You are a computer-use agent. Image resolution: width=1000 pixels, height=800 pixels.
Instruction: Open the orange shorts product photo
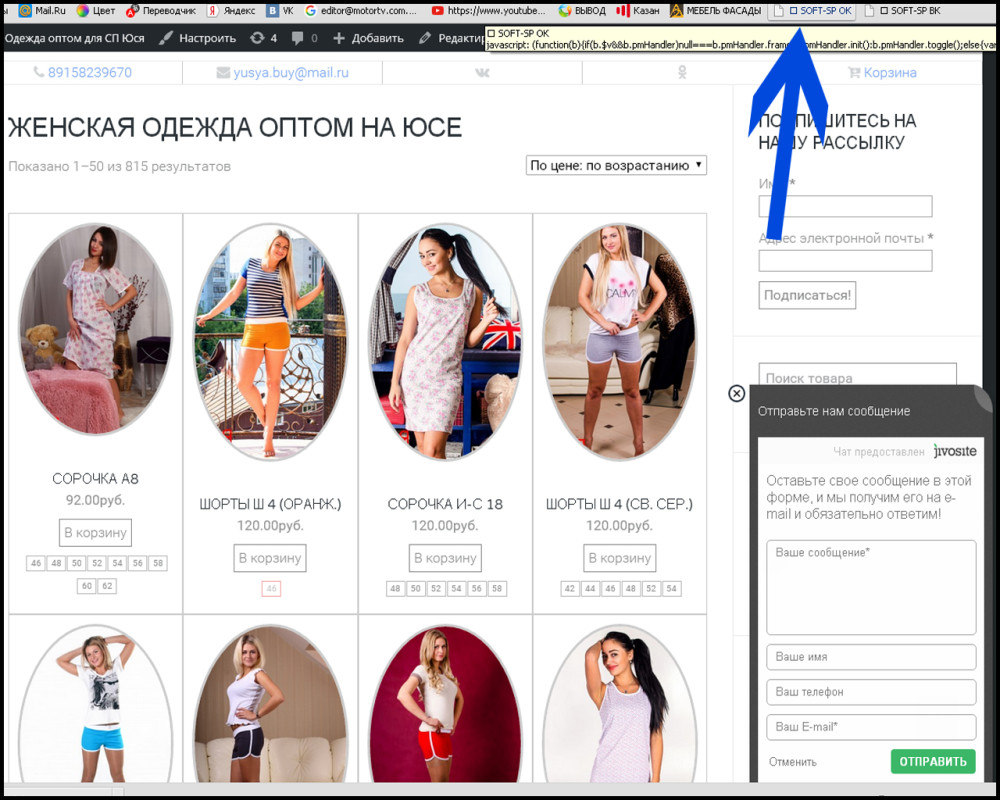[x=270, y=341]
